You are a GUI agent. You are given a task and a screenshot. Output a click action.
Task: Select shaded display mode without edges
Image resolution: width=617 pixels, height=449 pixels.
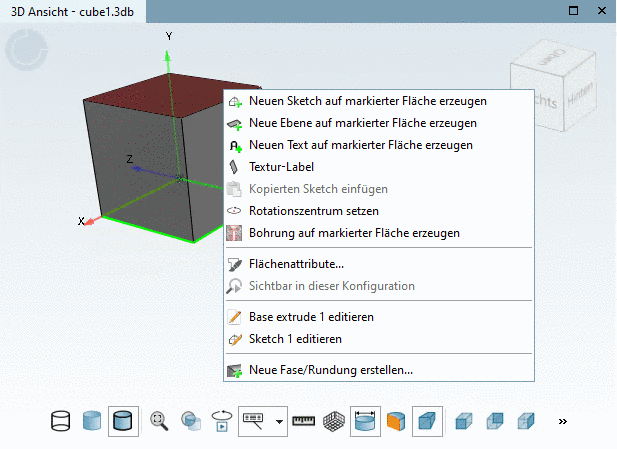pos(92,421)
